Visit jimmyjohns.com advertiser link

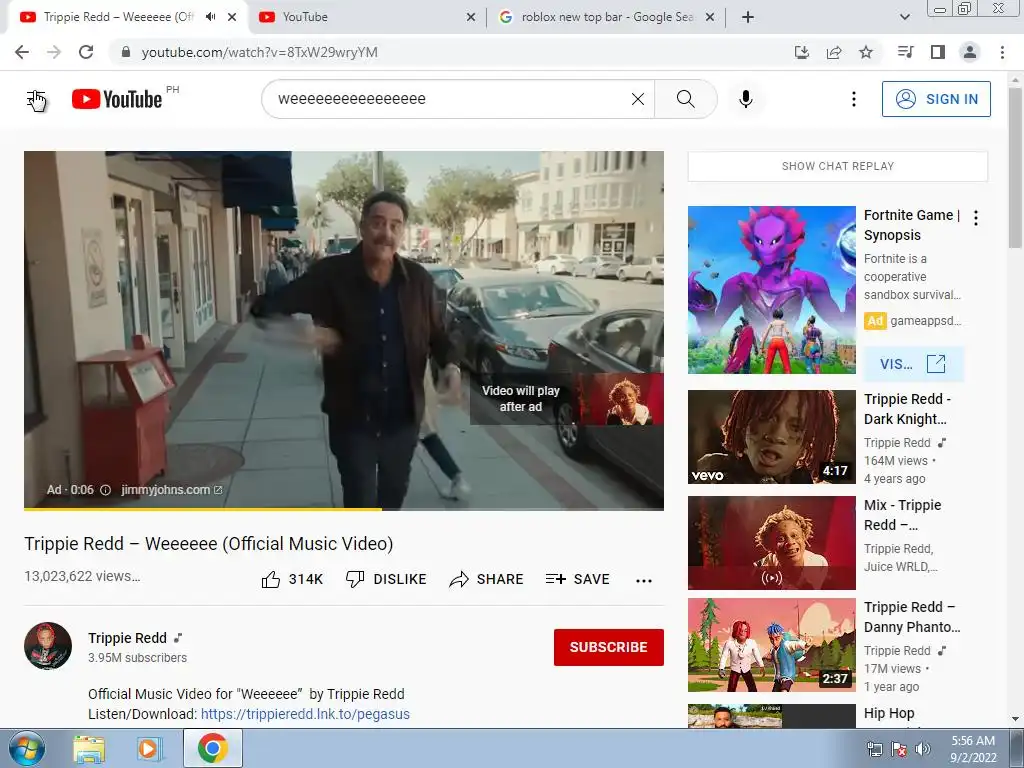(172, 490)
